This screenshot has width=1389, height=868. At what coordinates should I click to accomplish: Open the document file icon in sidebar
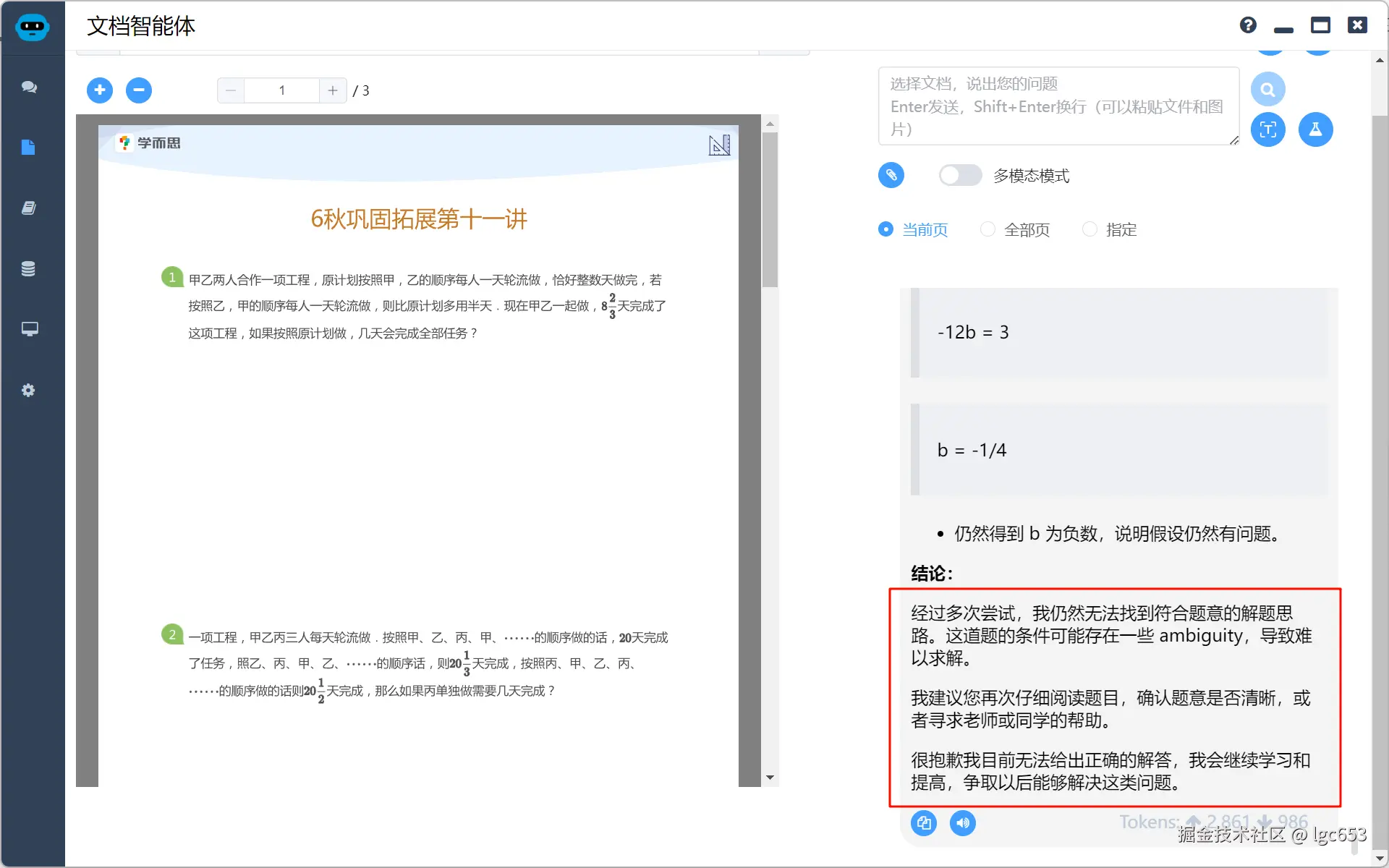point(29,148)
